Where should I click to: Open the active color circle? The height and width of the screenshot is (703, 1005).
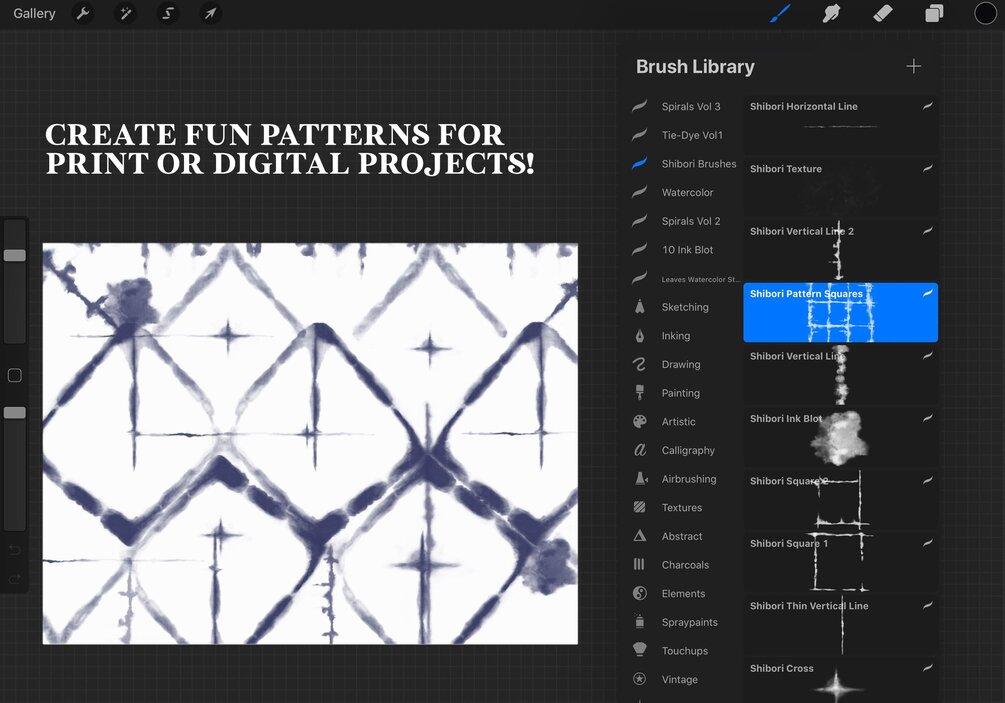click(x=985, y=13)
